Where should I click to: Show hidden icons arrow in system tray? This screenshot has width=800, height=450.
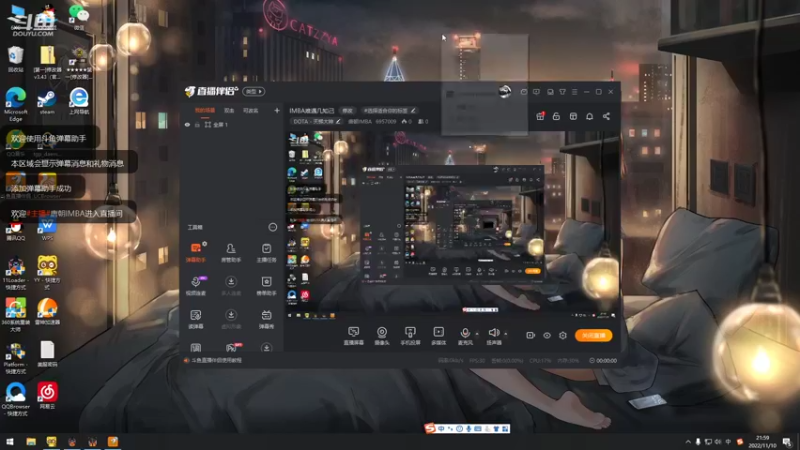tap(688, 442)
